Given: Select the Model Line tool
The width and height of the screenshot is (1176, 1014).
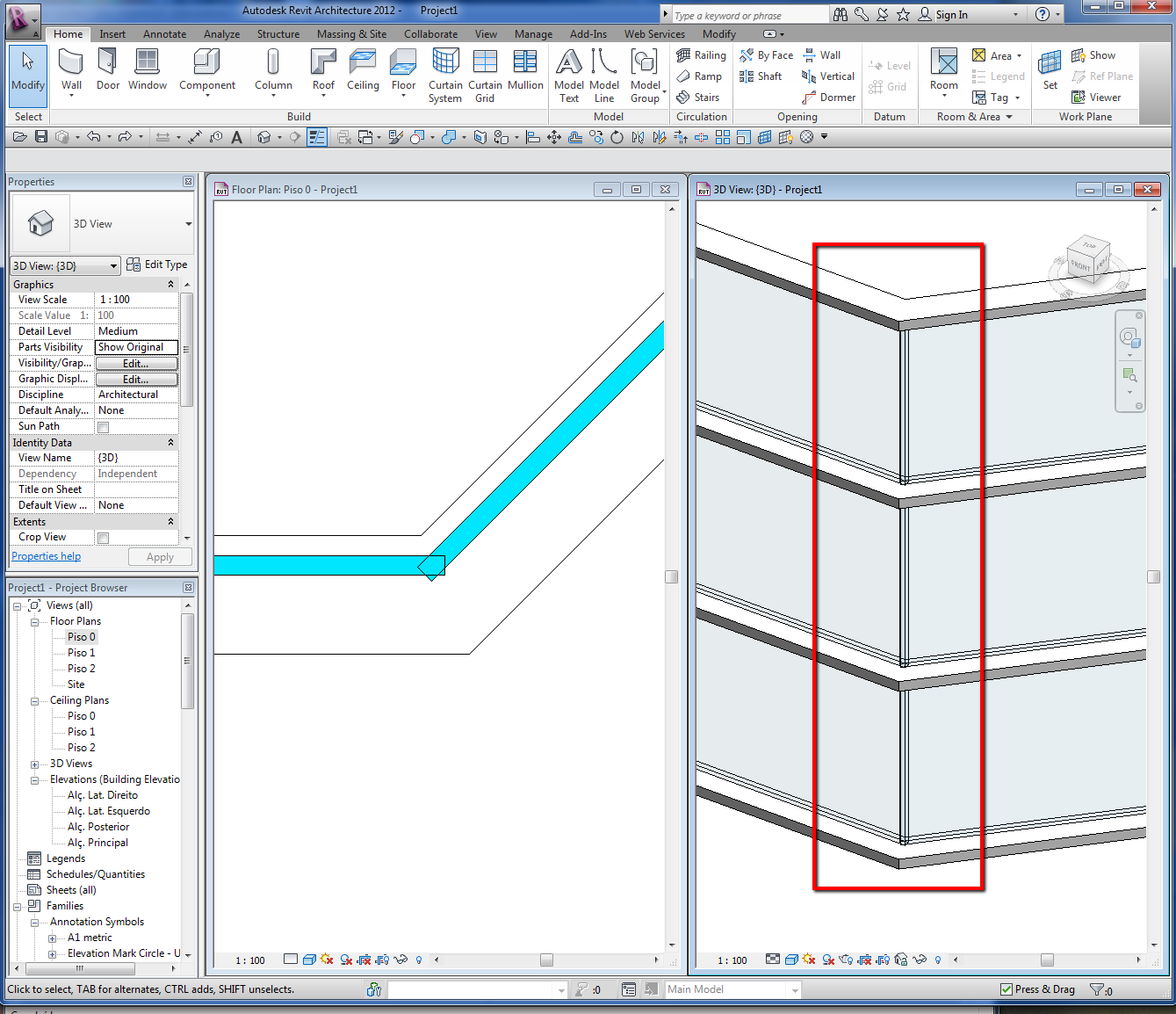Looking at the screenshot, I should (604, 76).
